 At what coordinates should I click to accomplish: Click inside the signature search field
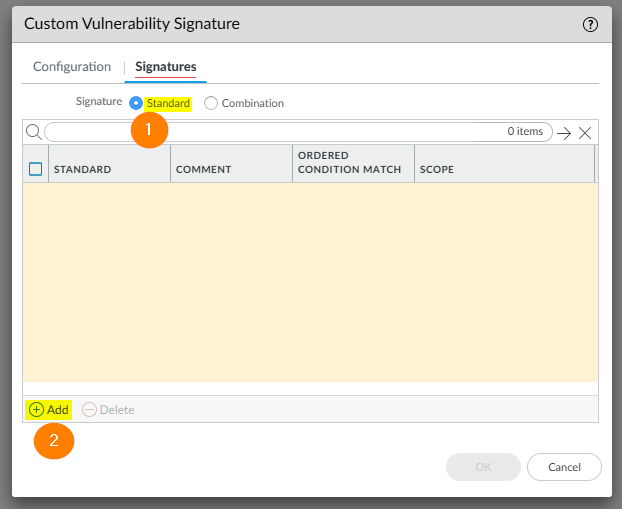[270, 132]
